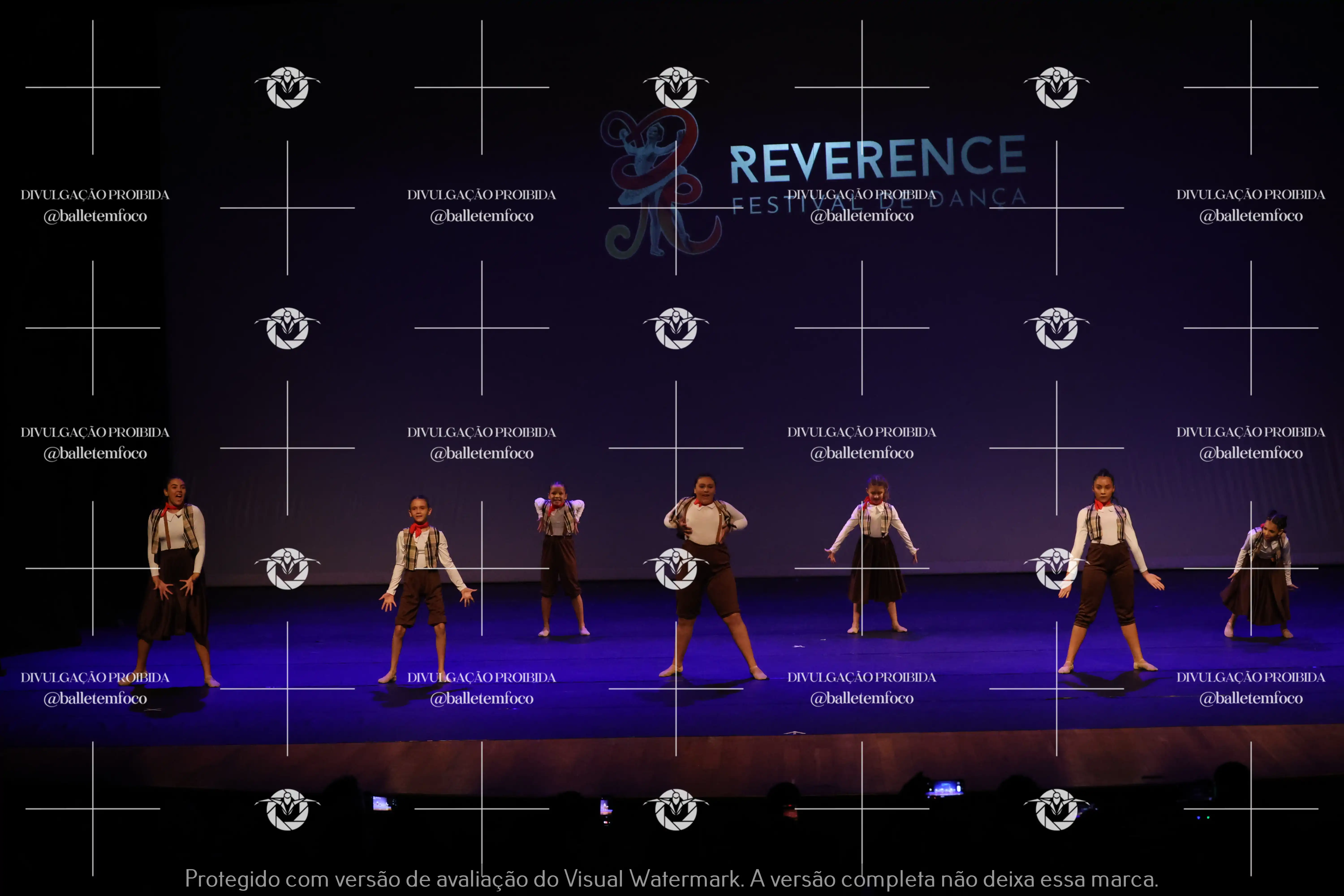Image resolution: width=1344 pixels, height=896 pixels.
Task: Click the shutter watermark overlapping the center dancer
Action: tap(676, 569)
